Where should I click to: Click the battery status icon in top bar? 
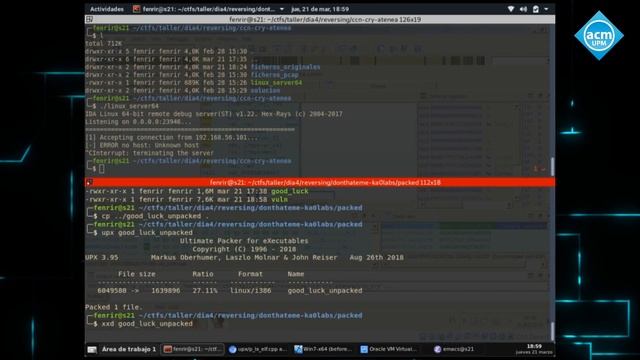(x=536, y=9)
